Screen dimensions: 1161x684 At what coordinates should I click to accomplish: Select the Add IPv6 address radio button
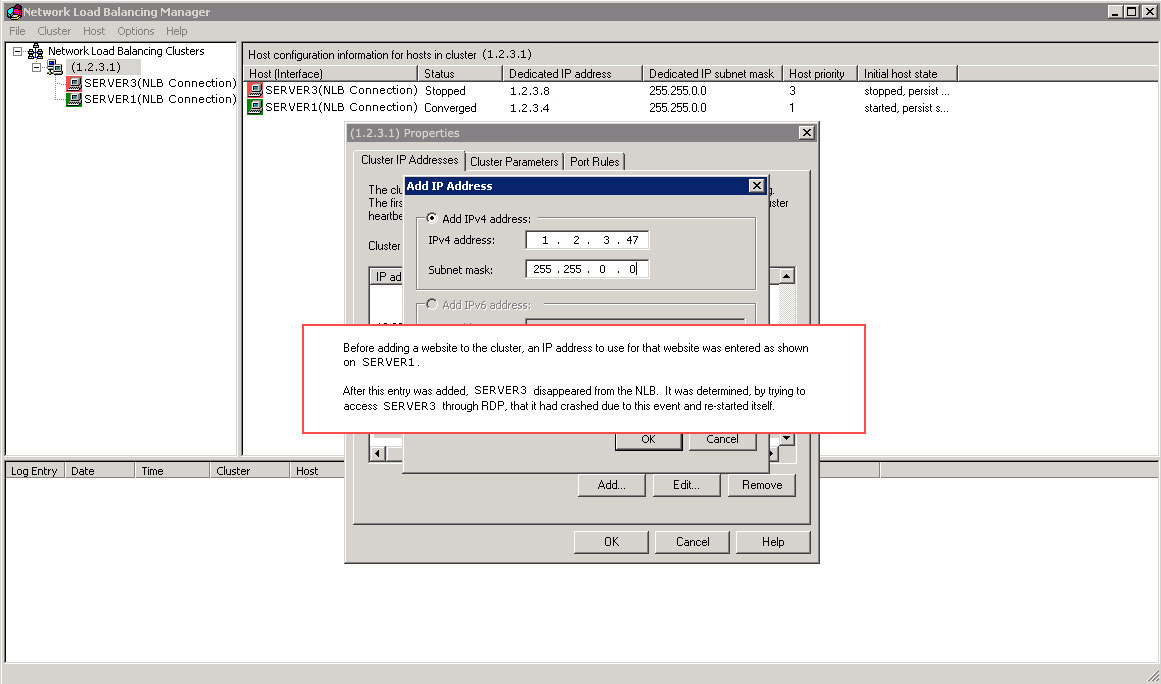432,304
